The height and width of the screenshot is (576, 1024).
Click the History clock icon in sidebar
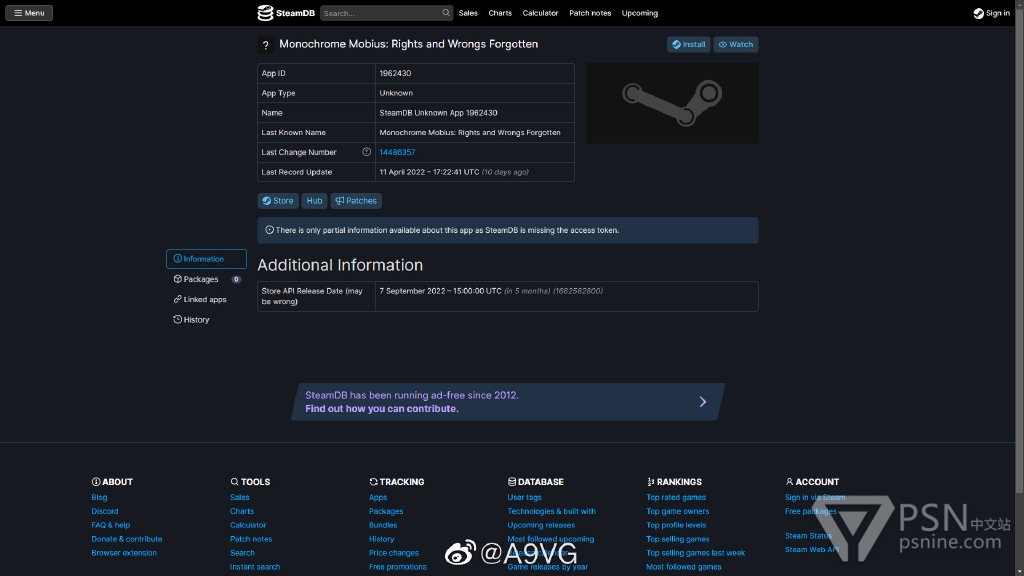[x=177, y=319]
